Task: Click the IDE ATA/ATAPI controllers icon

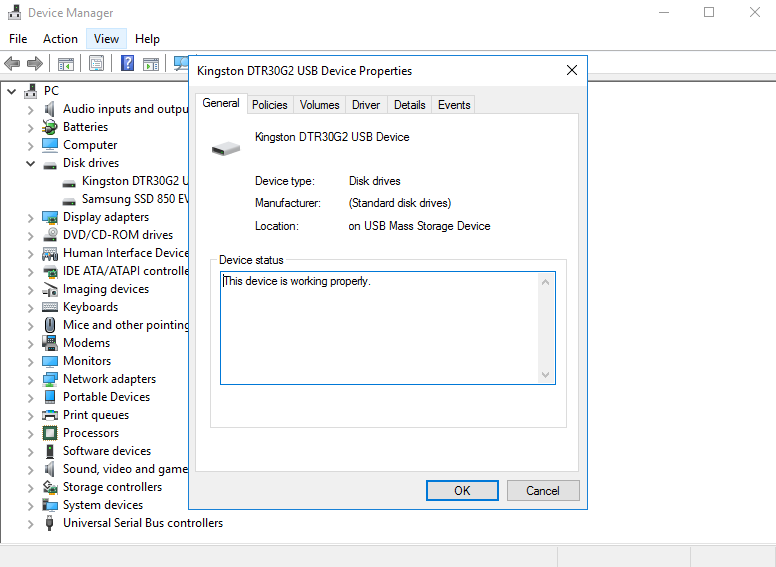Action: 49,271
